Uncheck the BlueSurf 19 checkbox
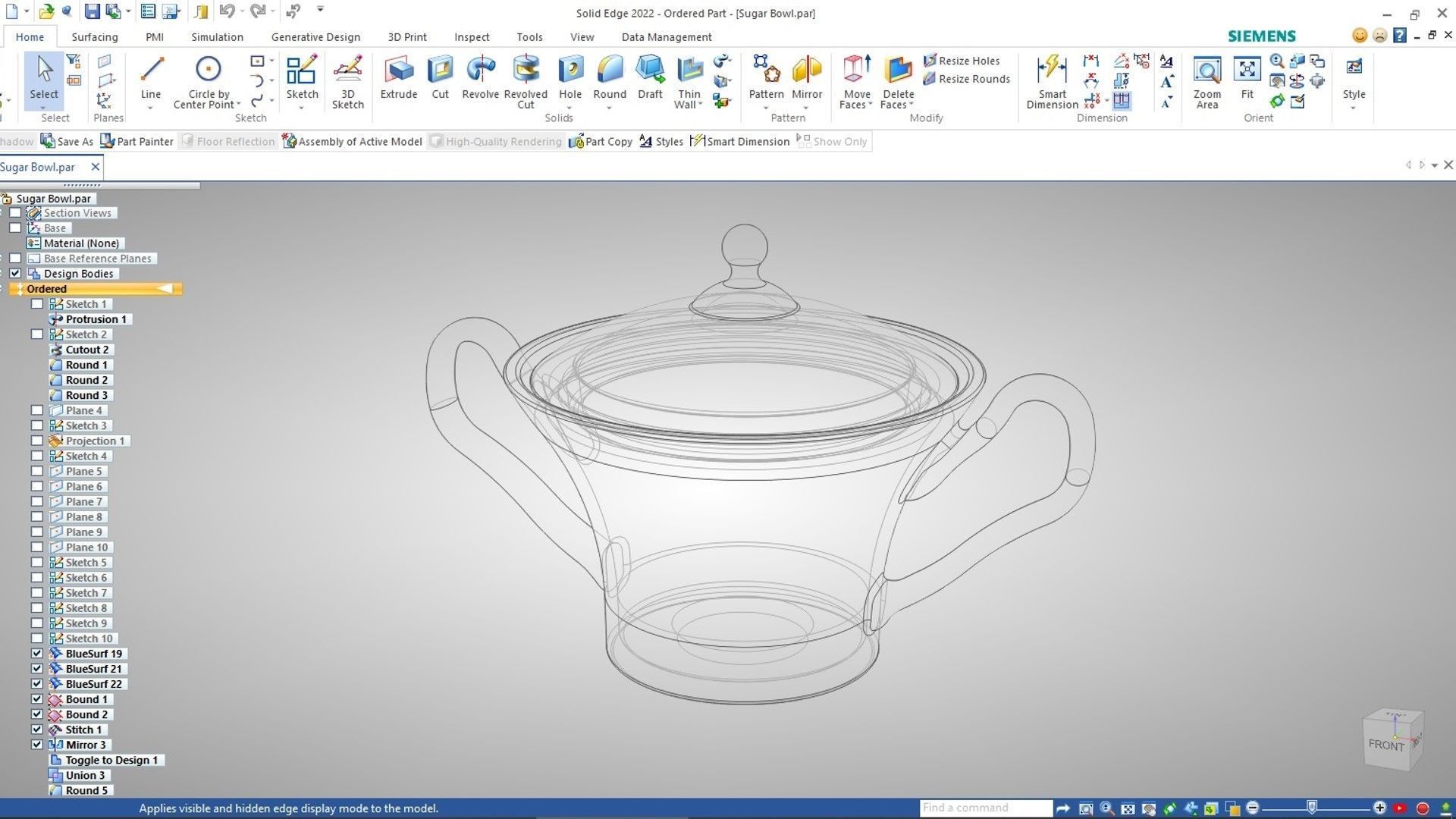The height and width of the screenshot is (819, 1456). click(37, 654)
